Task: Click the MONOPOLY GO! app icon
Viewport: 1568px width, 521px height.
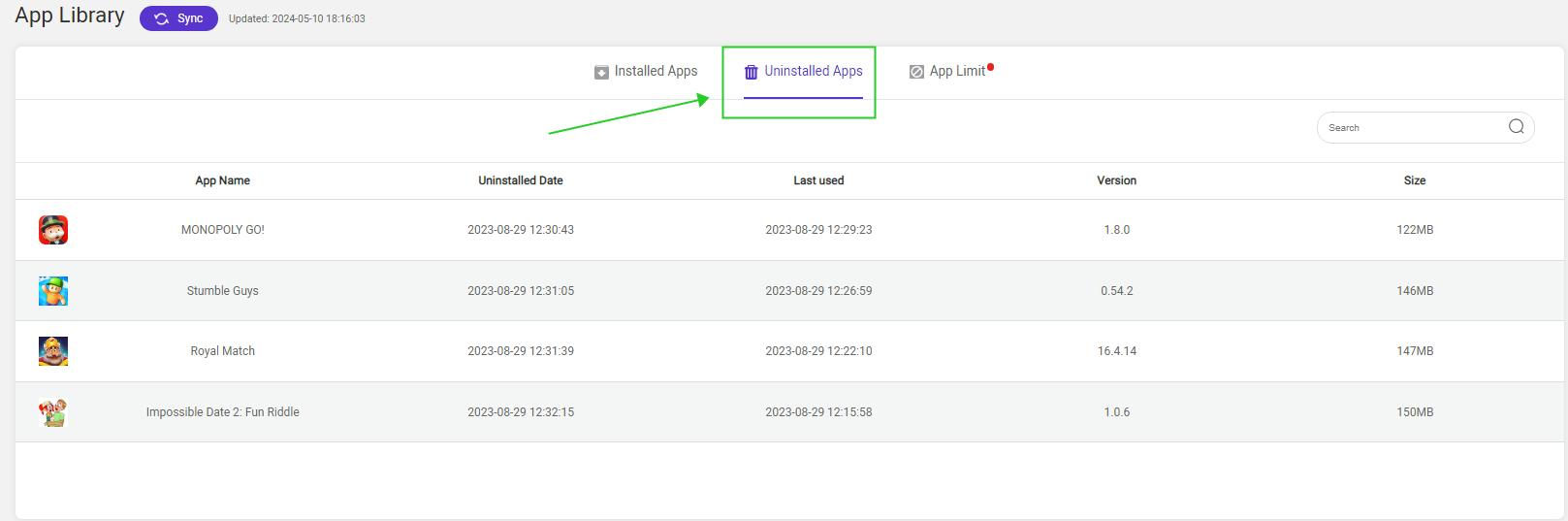Action: pyautogui.click(x=53, y=230)
